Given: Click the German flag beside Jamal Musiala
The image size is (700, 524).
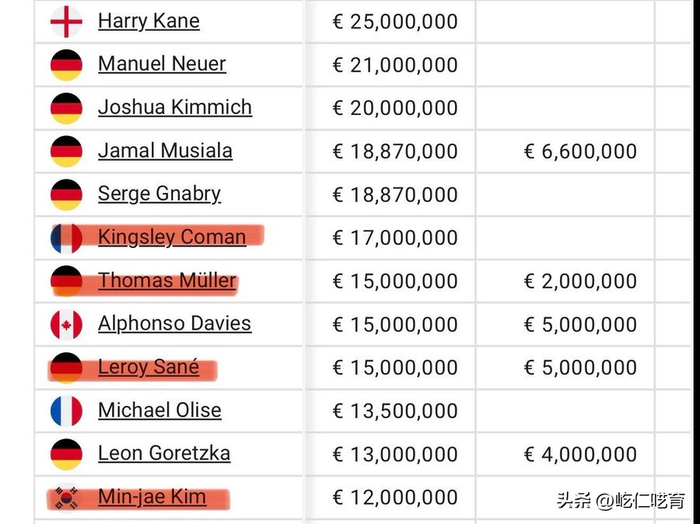Looking at the screenshot, I should click(66, 151).
